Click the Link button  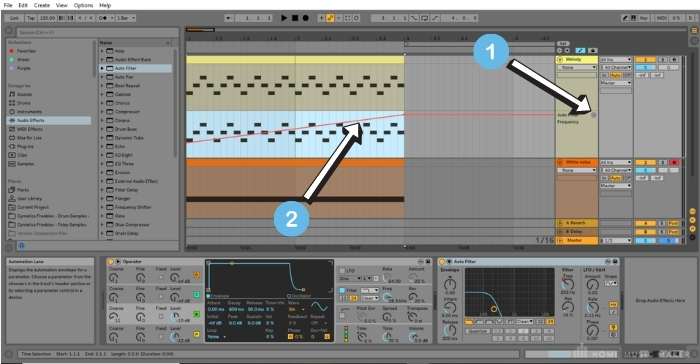(14, 18)
